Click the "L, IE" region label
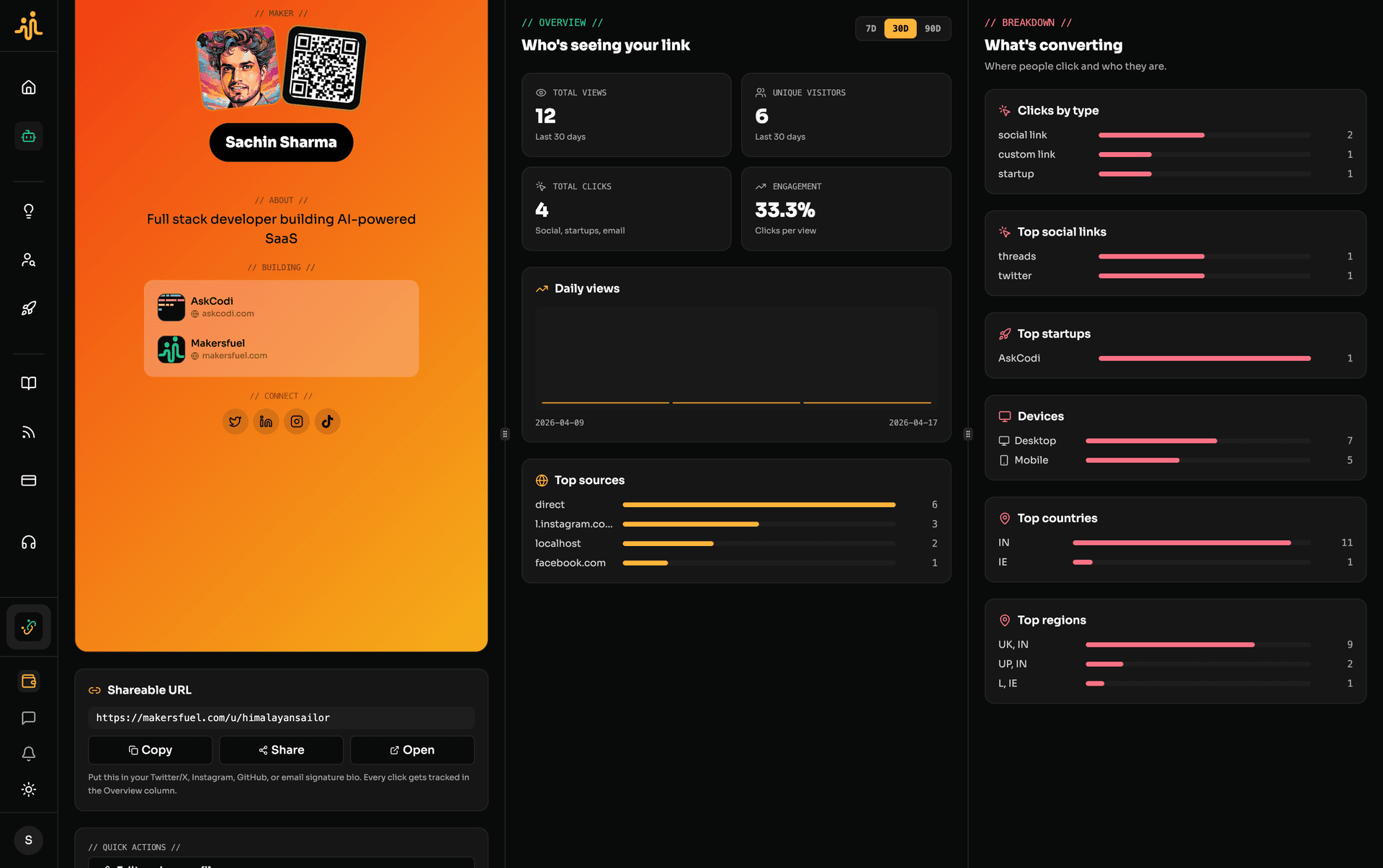 1008,684
